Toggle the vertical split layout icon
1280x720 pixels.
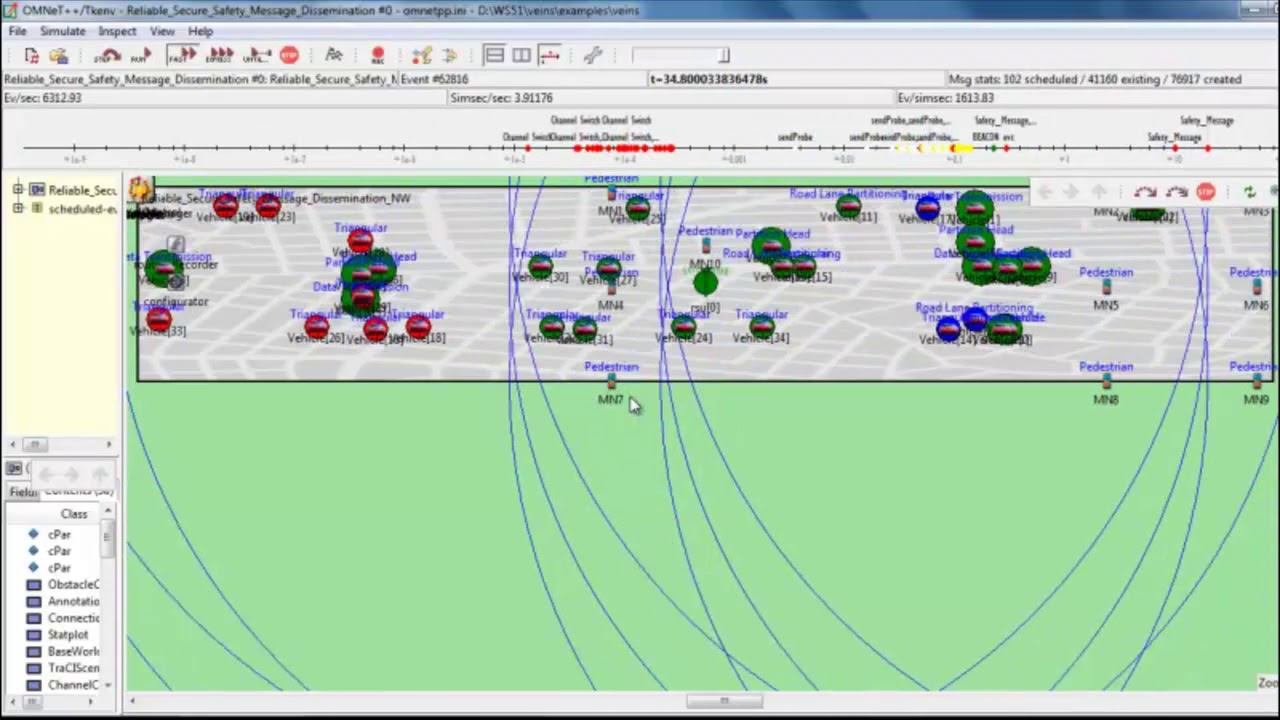point(521,56)
